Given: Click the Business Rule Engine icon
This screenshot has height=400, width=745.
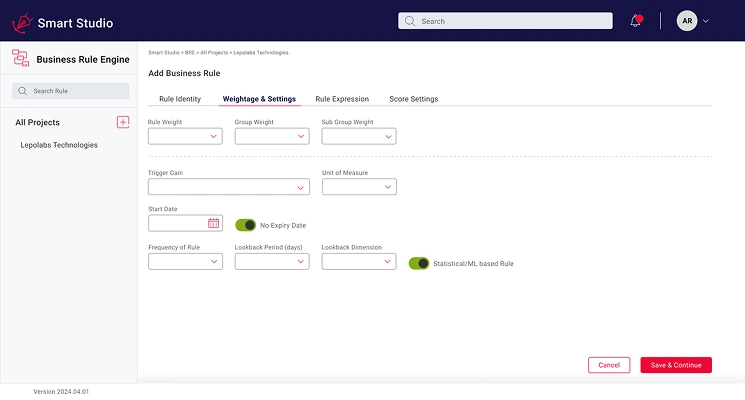Looking at the screenshot, I should 21,59.
